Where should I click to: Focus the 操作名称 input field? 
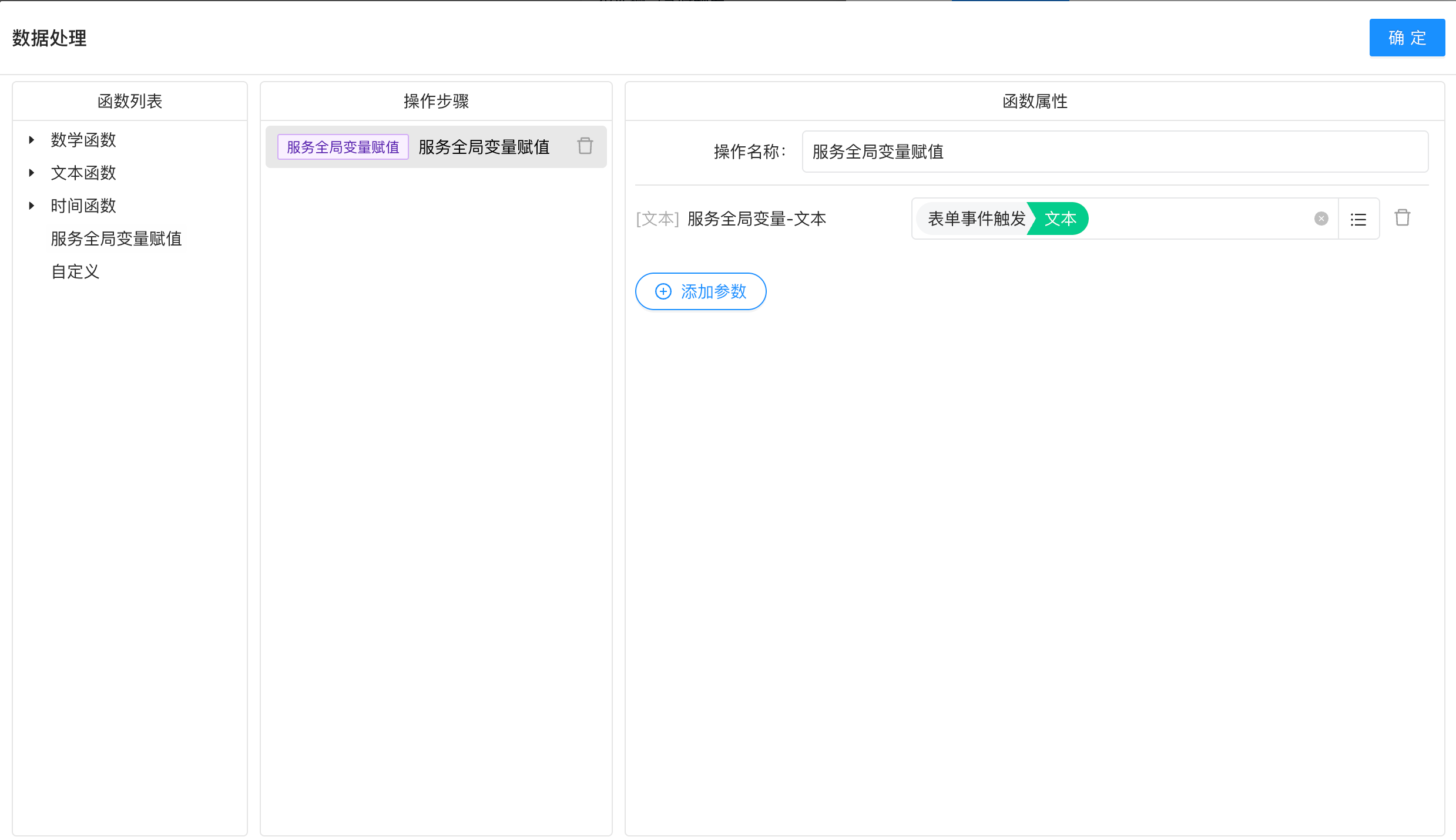pos(1114,152)
